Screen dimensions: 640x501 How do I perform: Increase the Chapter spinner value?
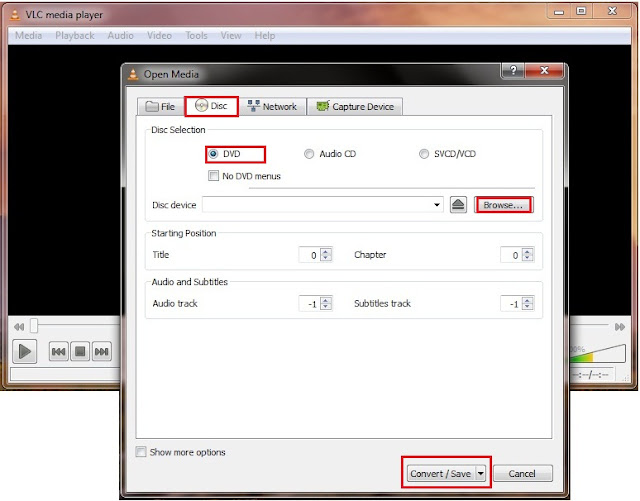(527, 251)
